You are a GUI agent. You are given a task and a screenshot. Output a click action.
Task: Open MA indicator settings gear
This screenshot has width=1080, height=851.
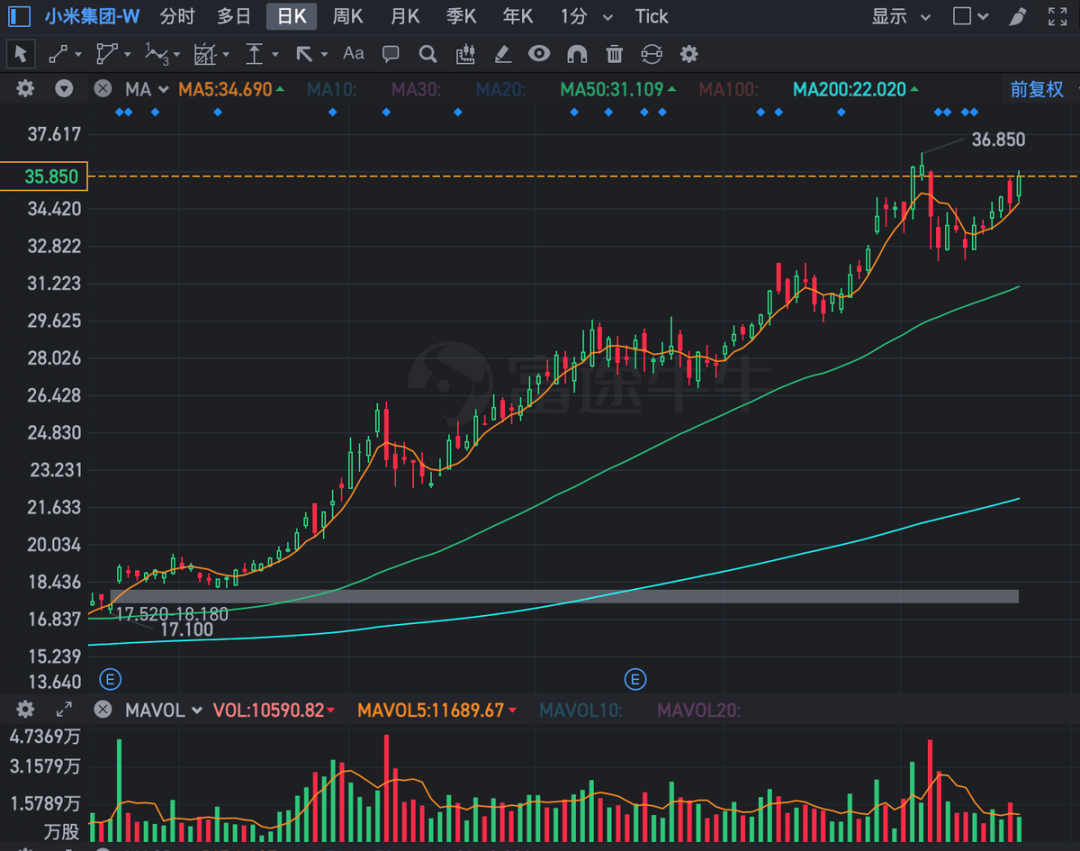coord(25,89)
